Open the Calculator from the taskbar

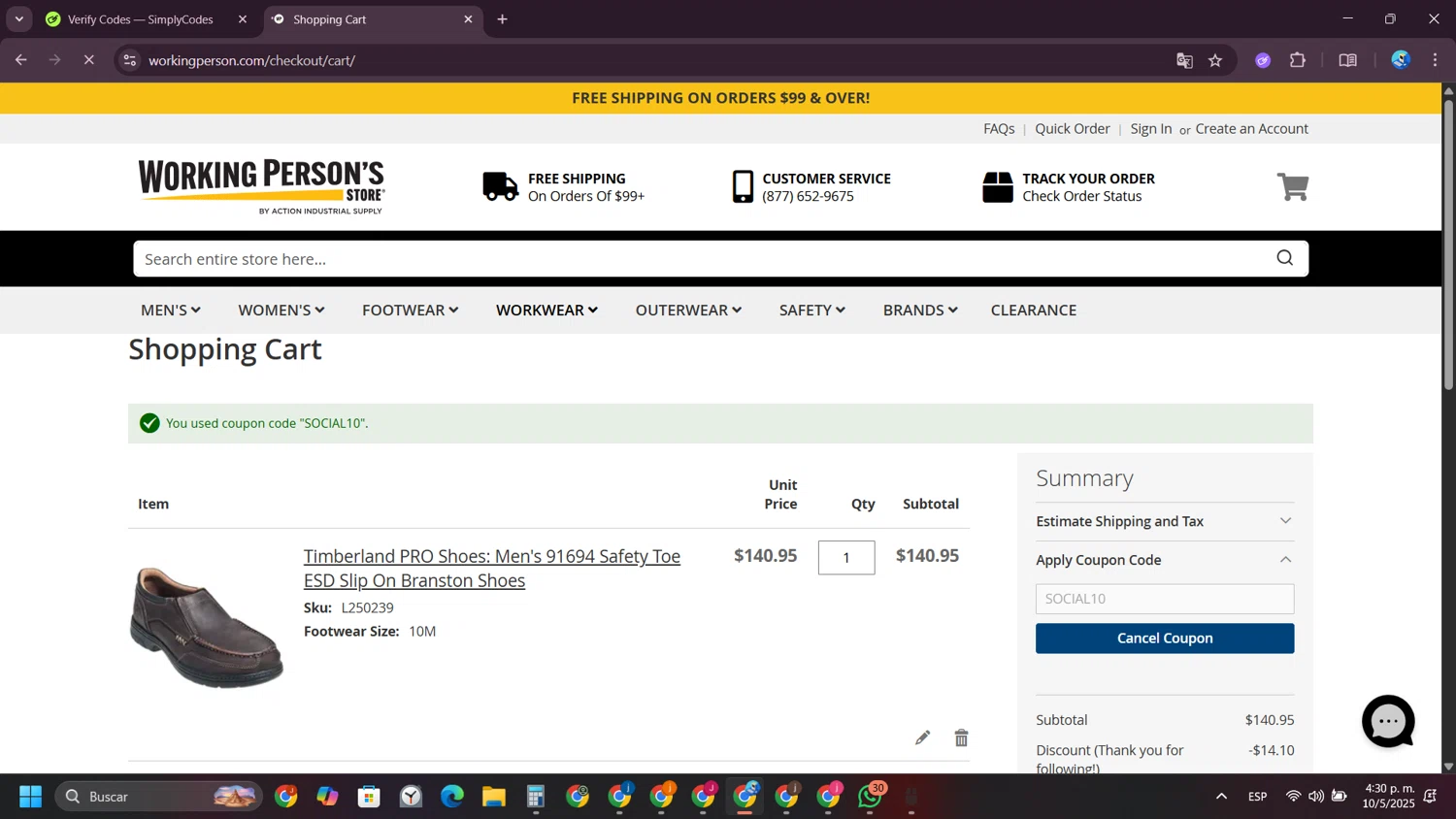click(x=536, y=797)
